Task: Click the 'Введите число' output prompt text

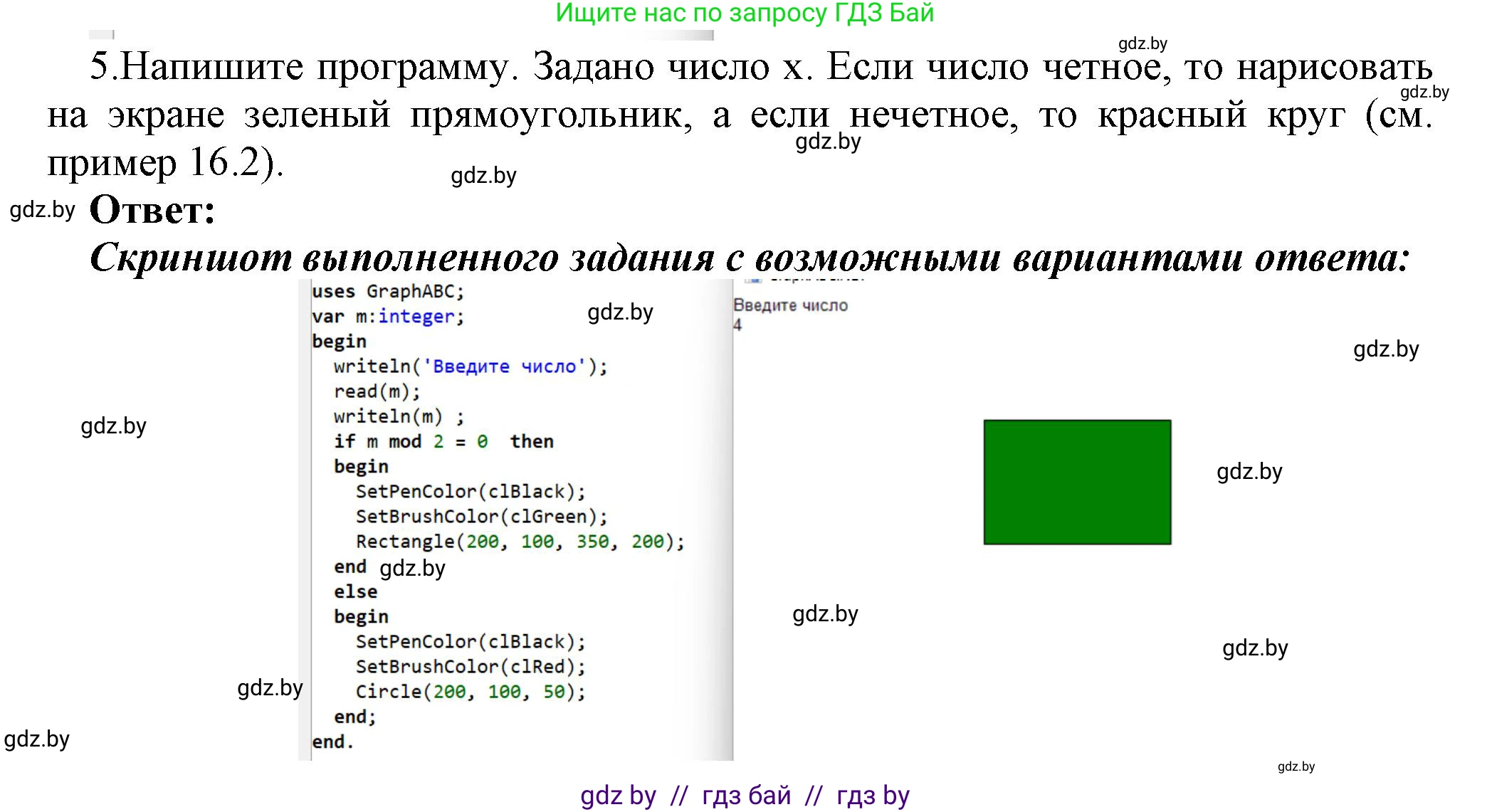Action: (x=790, y=305)
